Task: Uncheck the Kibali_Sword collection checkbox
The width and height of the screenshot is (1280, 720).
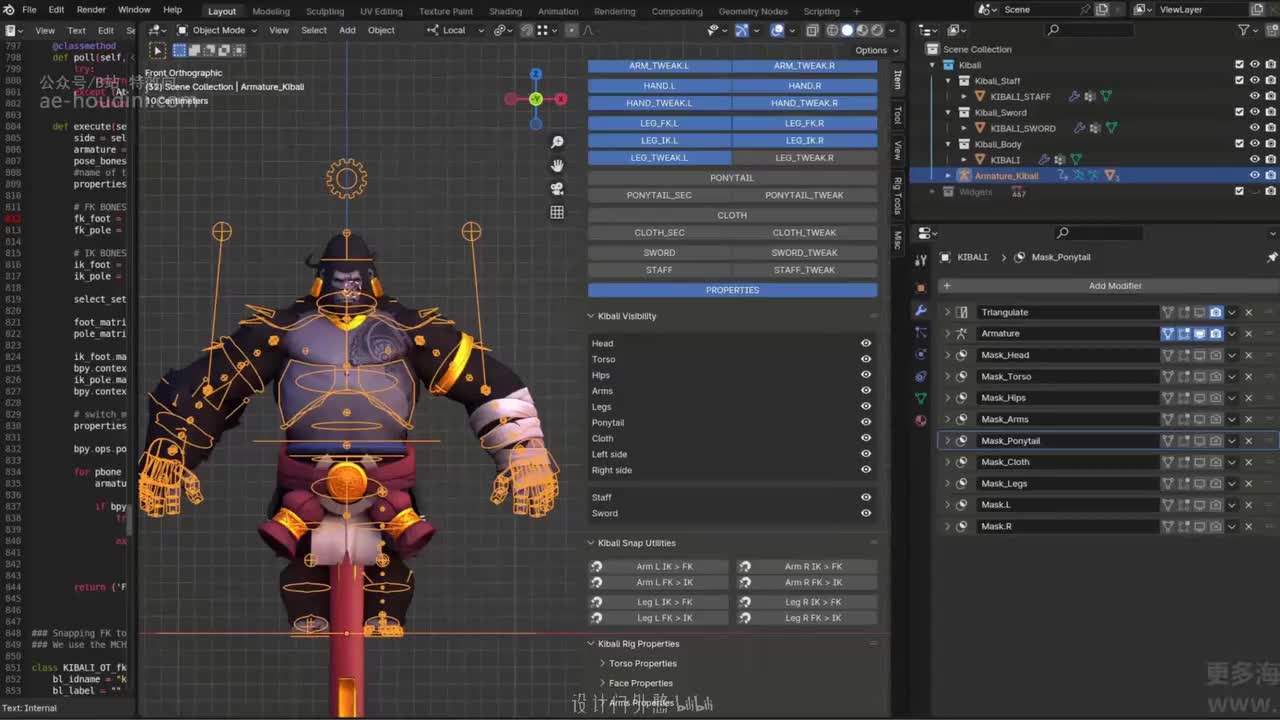Action: 1239,112
